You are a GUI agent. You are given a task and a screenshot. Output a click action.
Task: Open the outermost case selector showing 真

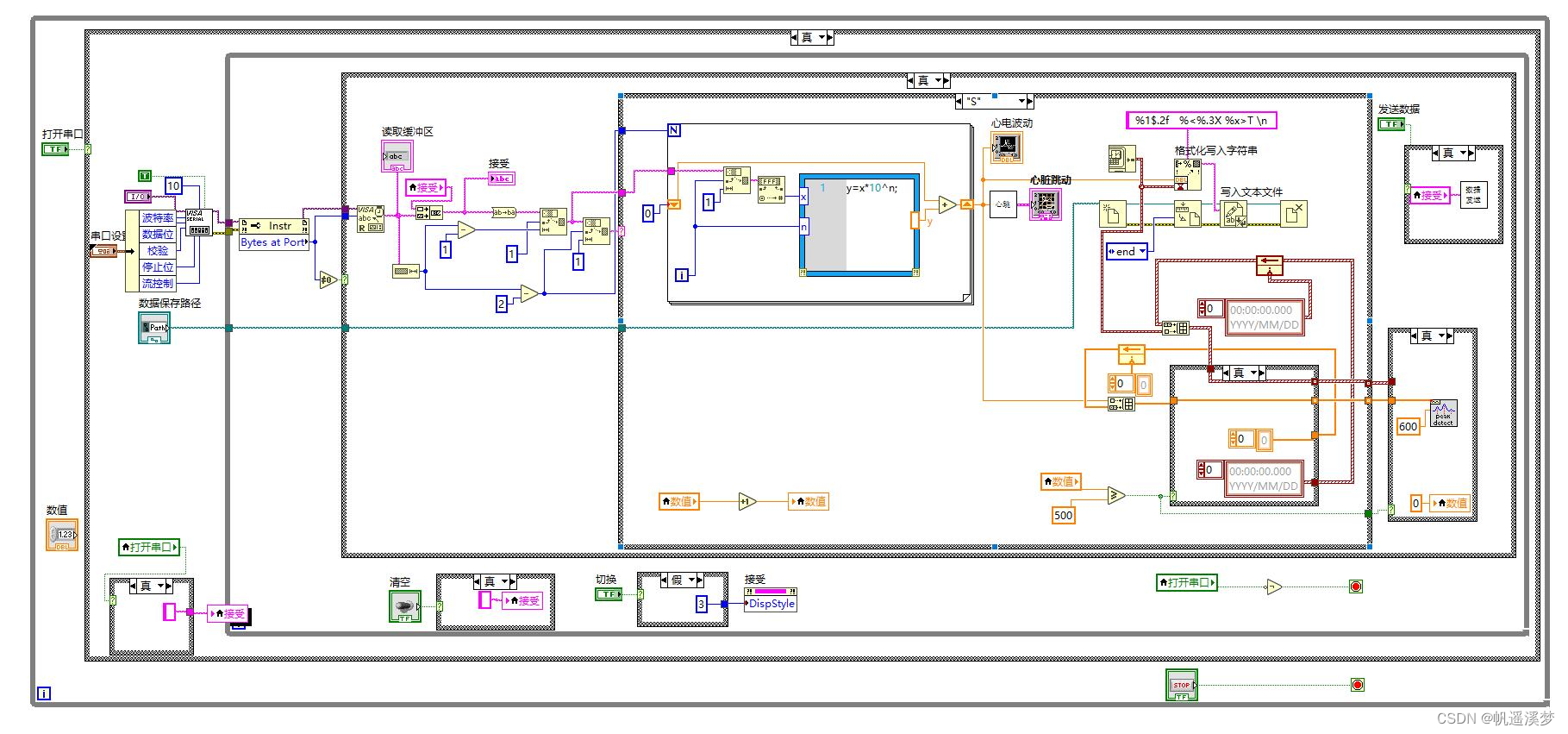(811, 37)
